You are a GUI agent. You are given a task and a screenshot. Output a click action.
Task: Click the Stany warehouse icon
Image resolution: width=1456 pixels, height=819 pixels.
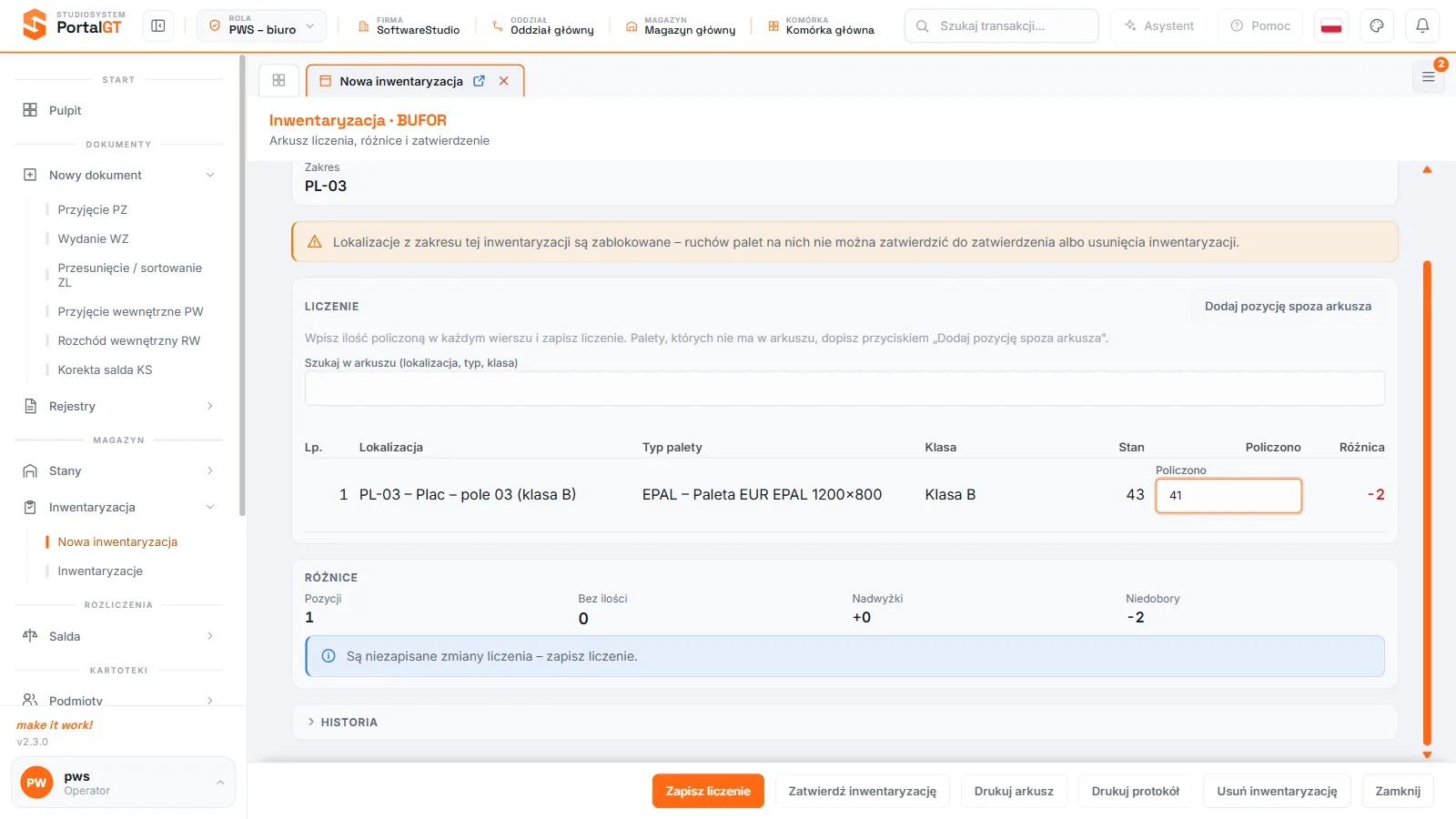tap(30, 470)
